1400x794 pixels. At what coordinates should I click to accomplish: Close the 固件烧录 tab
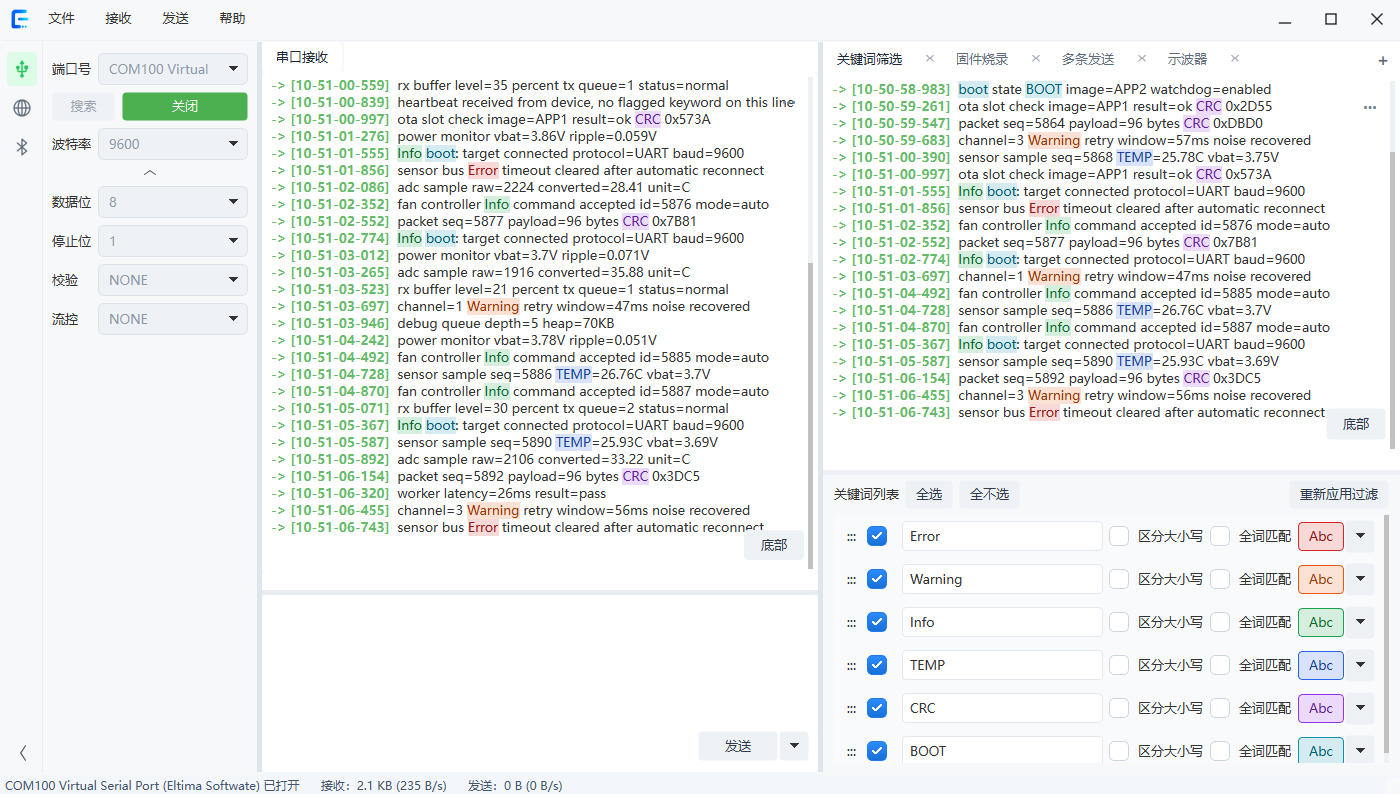(x=1036, y=59)
